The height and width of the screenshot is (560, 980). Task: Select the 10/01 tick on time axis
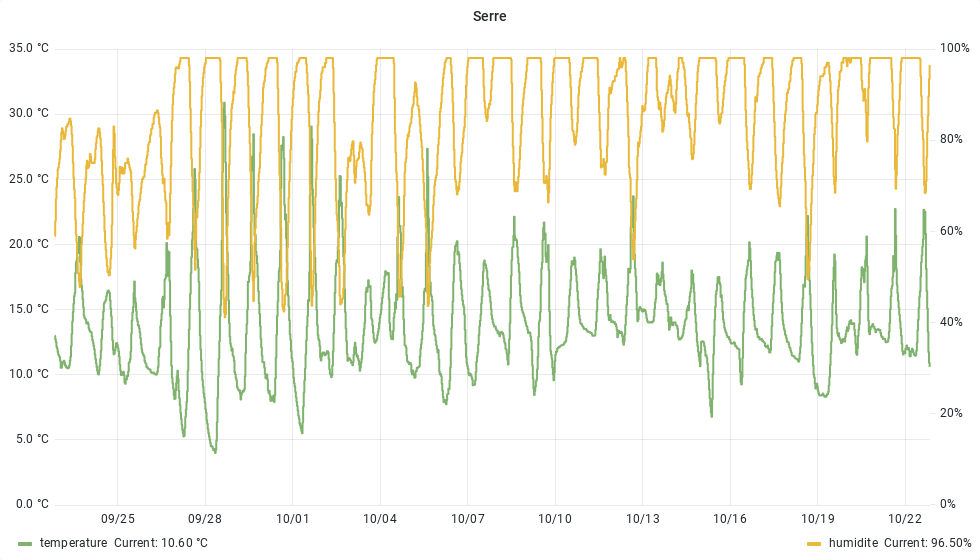tap(292, 519)
